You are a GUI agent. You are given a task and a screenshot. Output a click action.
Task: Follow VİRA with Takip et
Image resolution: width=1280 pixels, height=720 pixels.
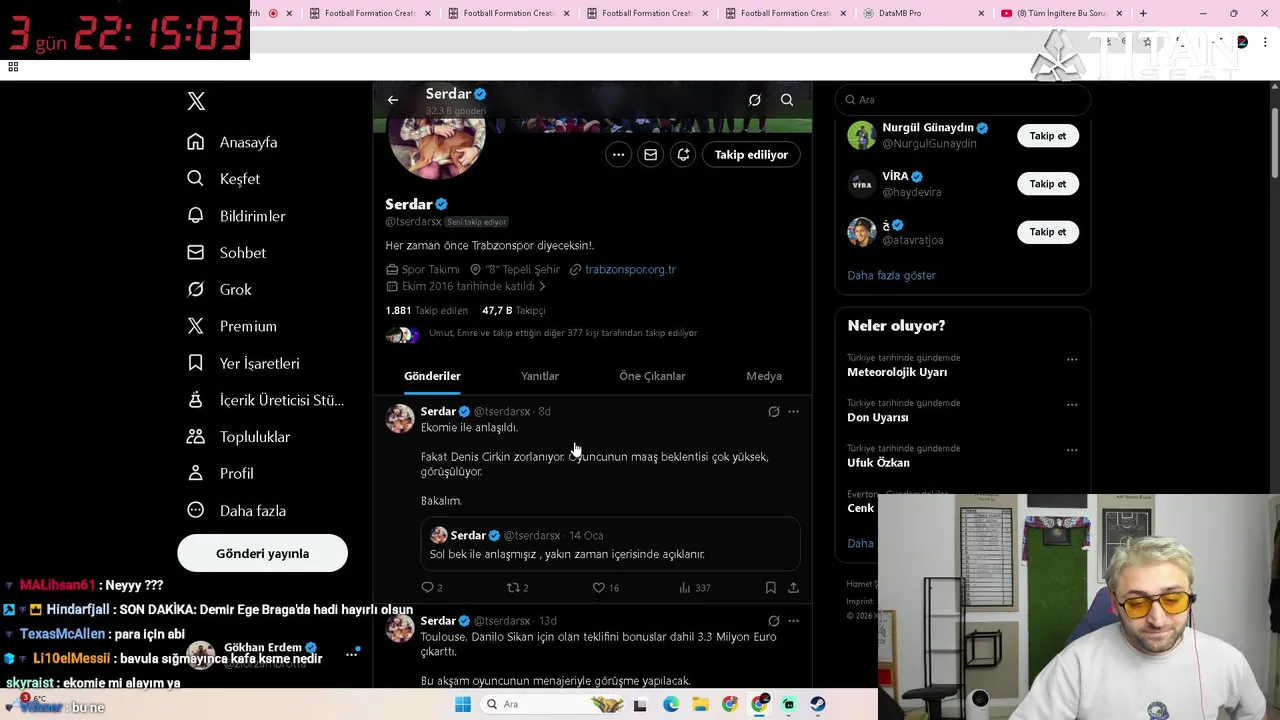(x=1047, y=184)
